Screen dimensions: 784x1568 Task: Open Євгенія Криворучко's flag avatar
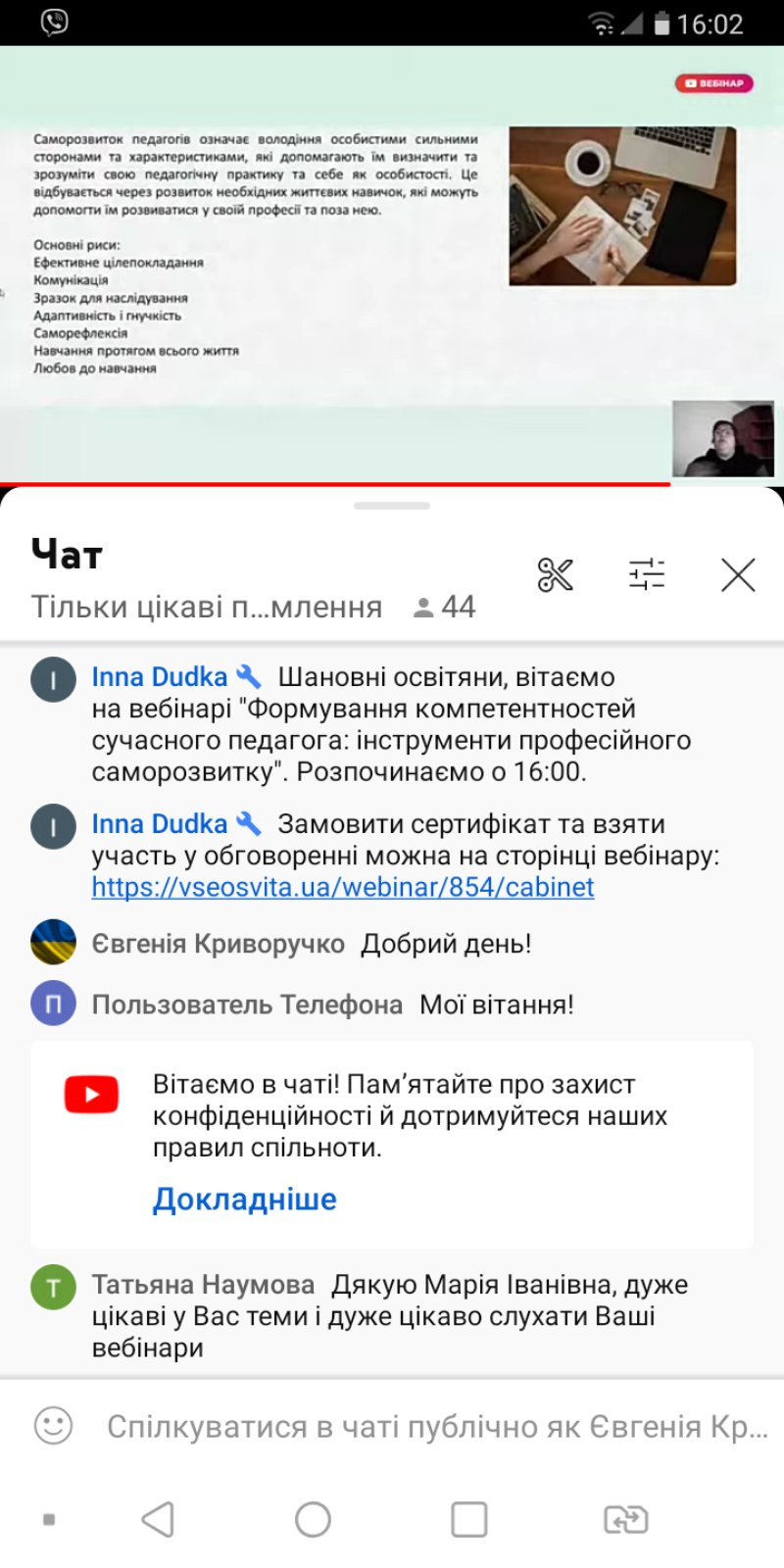tap(53, 943)
